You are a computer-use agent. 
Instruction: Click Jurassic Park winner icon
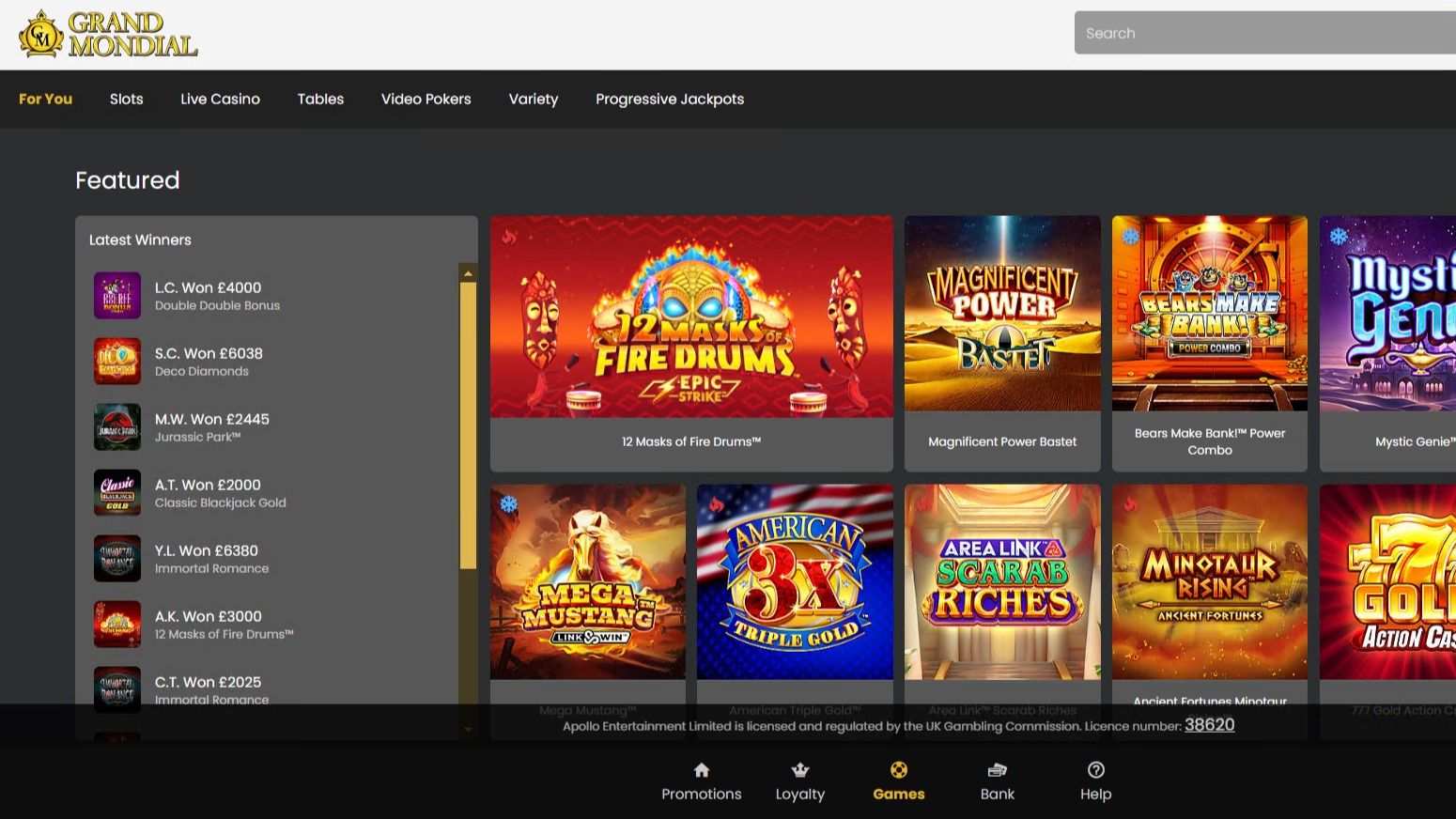[x=117, y=427]
